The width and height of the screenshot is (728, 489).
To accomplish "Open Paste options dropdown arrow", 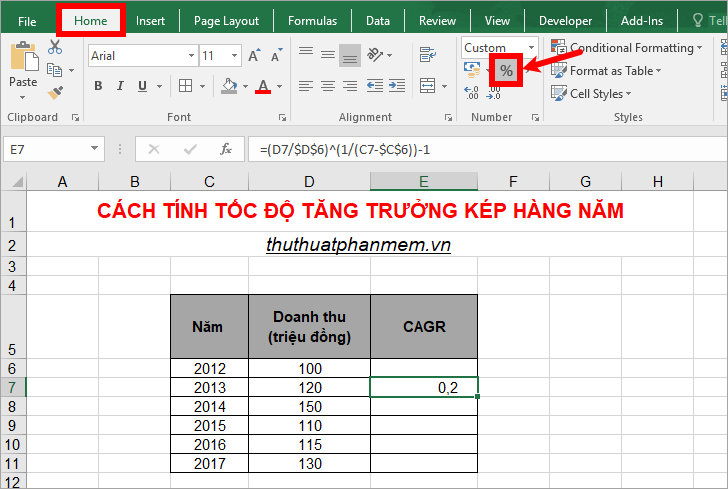I will pos(22,98).
